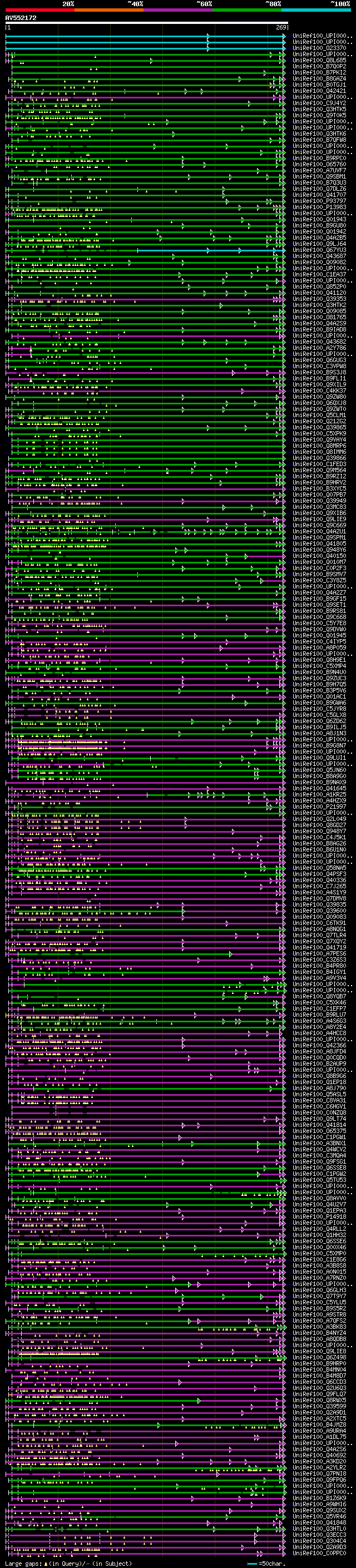The width and height of the screenshot is (356, 1568).
Task: Select hit label UniRef100_A7UVF7
Action: coord(319,170)
